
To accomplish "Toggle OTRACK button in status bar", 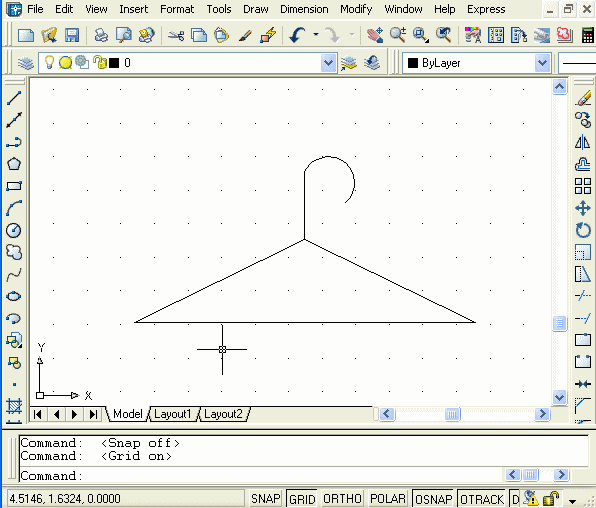I will pos(482,499).
